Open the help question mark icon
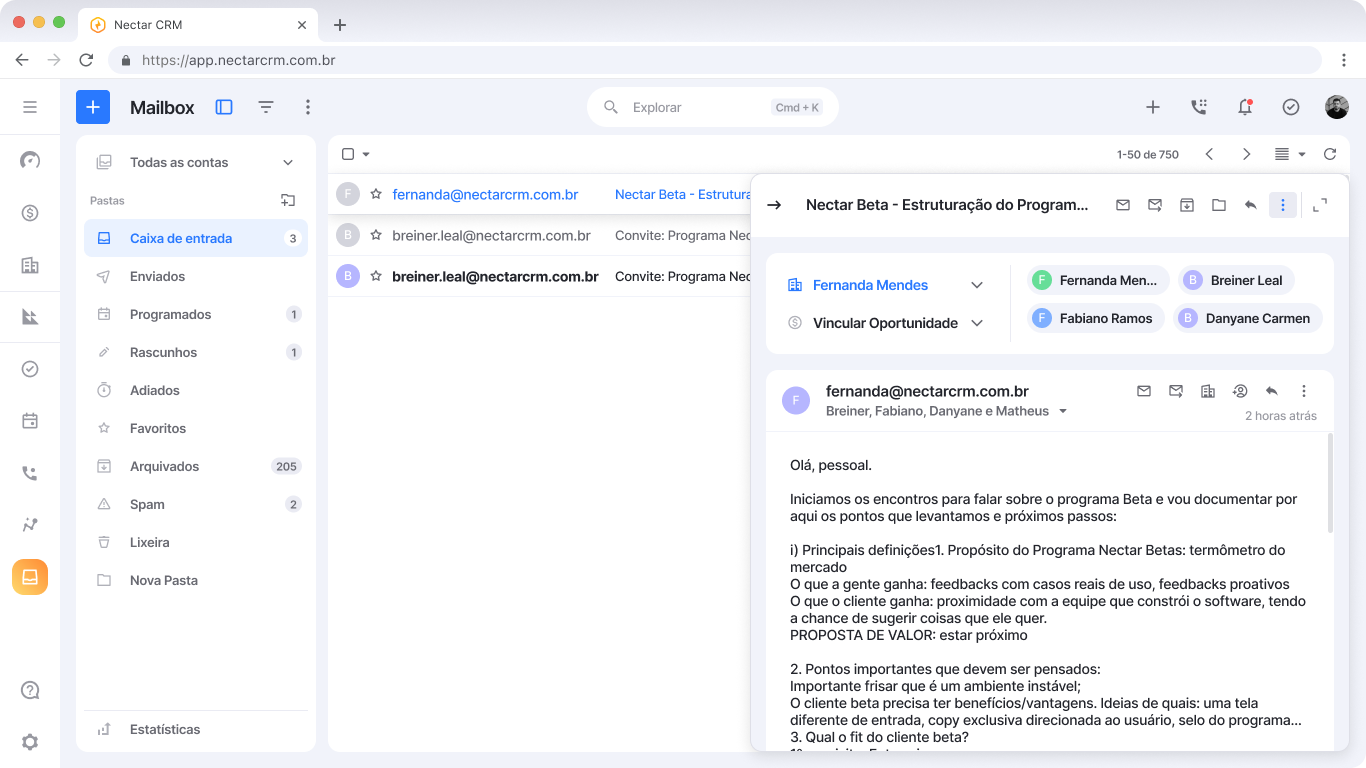1366x768 pixels. coord(30,690)
